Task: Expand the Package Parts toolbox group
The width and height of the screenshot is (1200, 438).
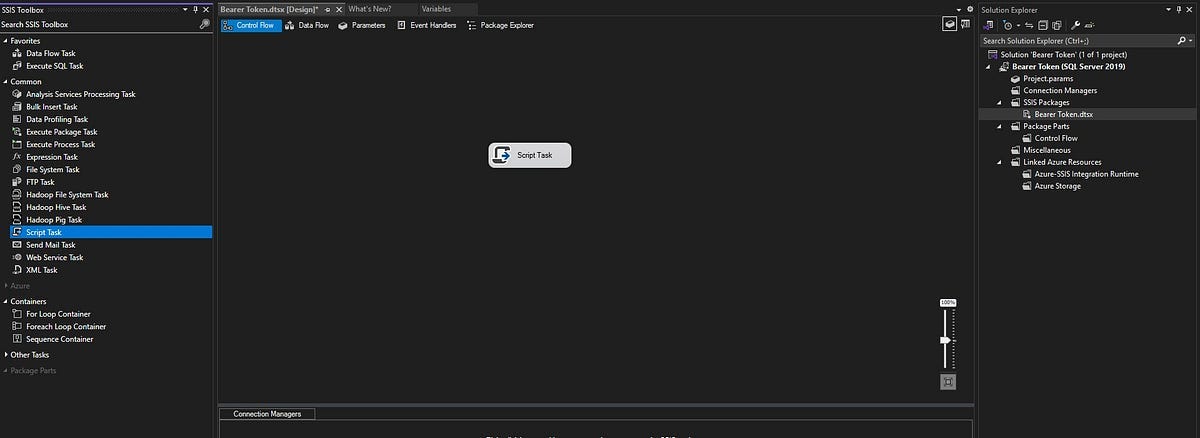Action: click(x=5, y=371)
